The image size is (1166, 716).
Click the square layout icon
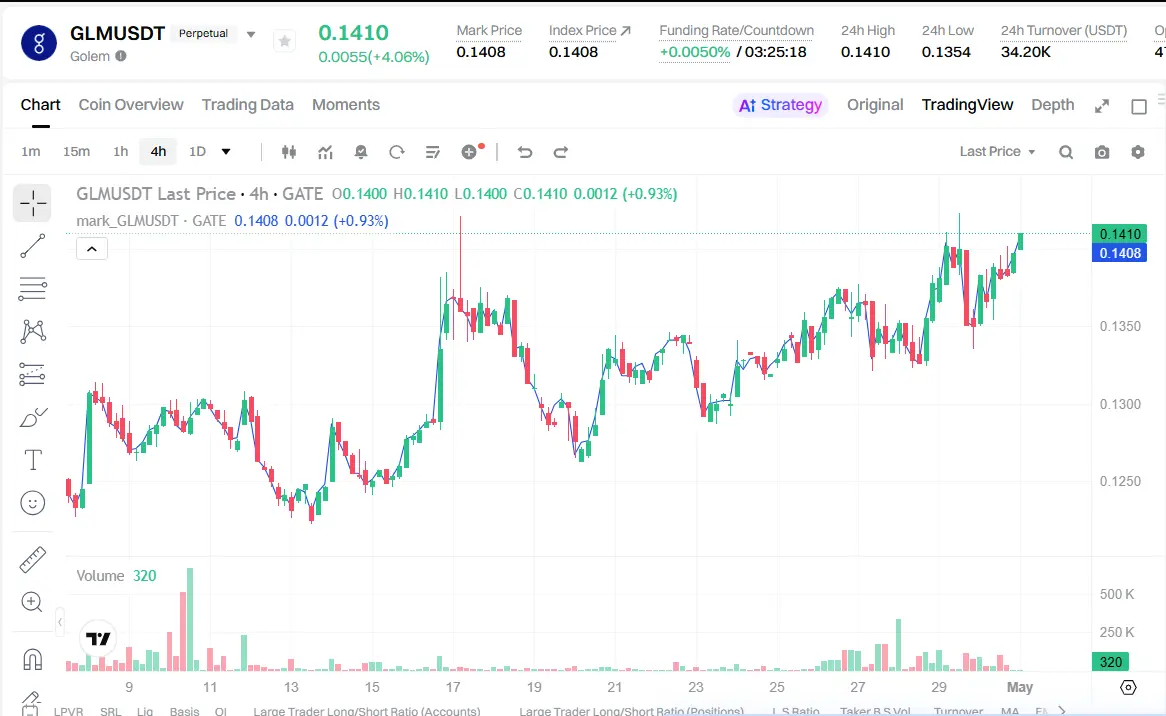1138,106
